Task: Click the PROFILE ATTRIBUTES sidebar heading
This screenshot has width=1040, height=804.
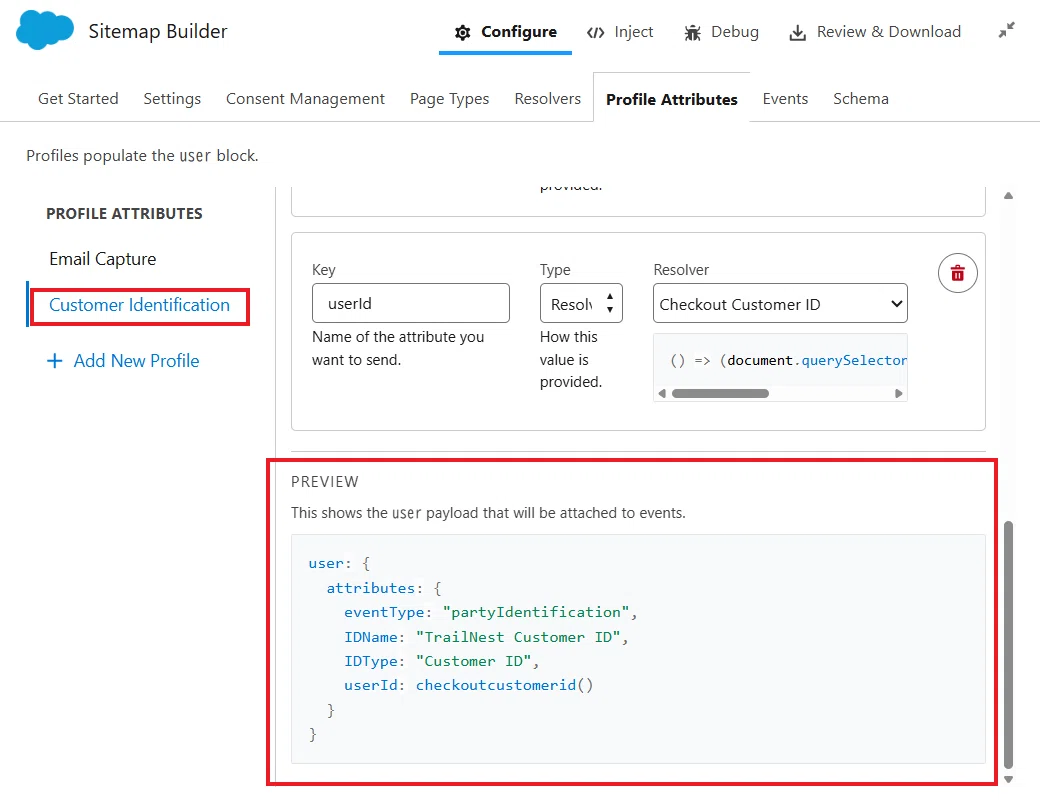Action: point(124,214)
